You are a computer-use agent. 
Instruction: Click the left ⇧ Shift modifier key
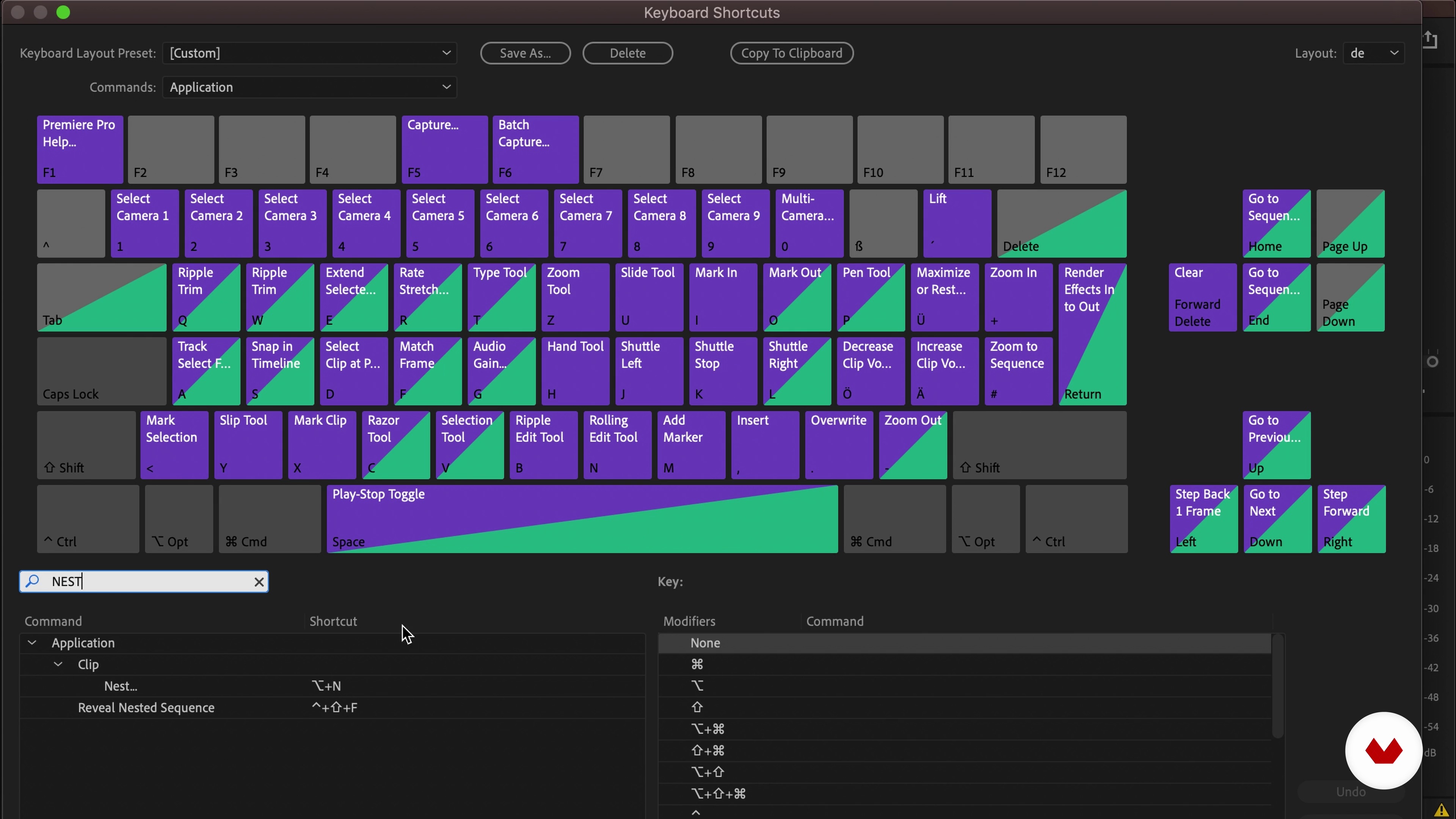[86, 445]
